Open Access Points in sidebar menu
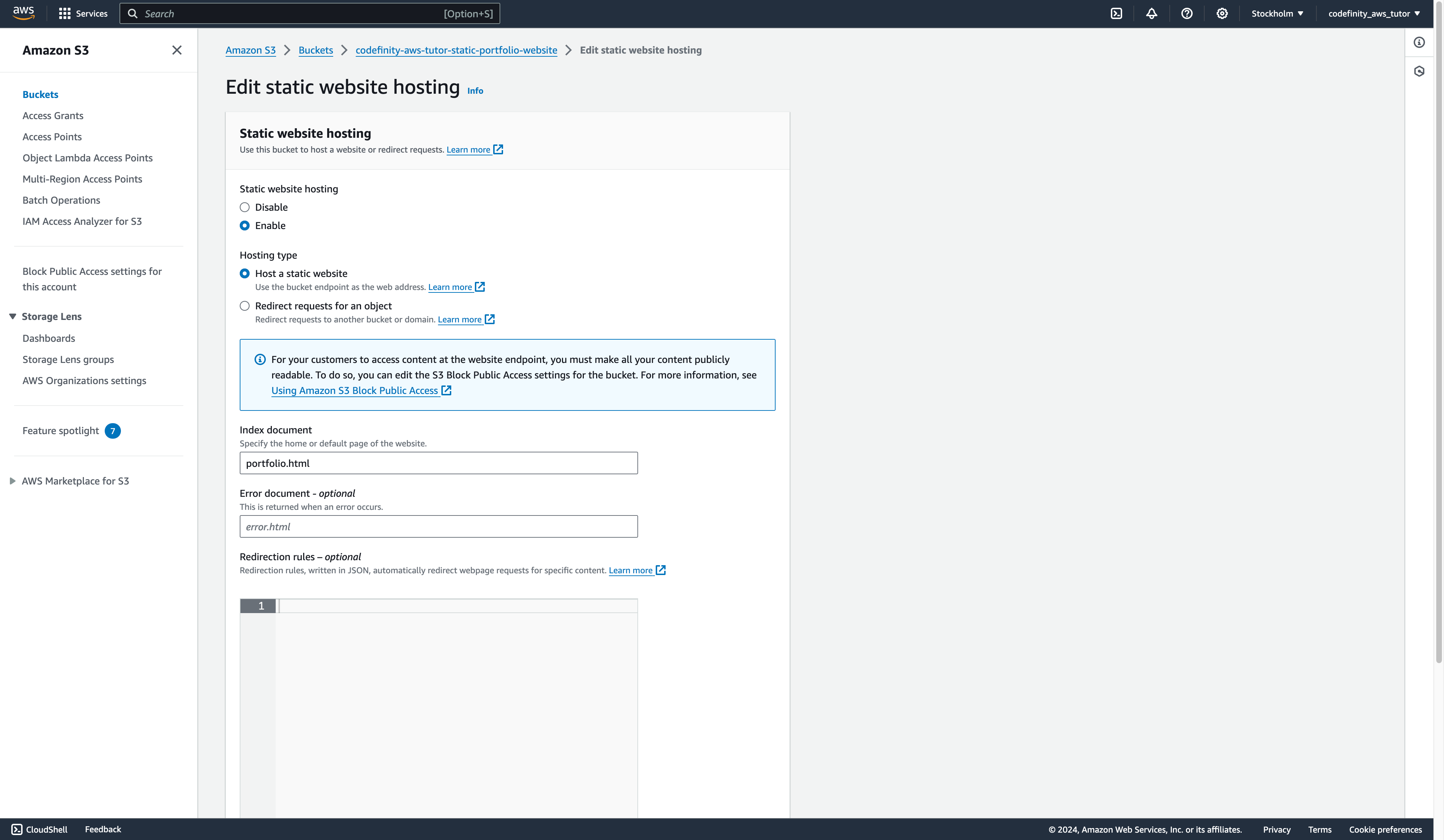1444x840 pixels. [x=52, y=137]
